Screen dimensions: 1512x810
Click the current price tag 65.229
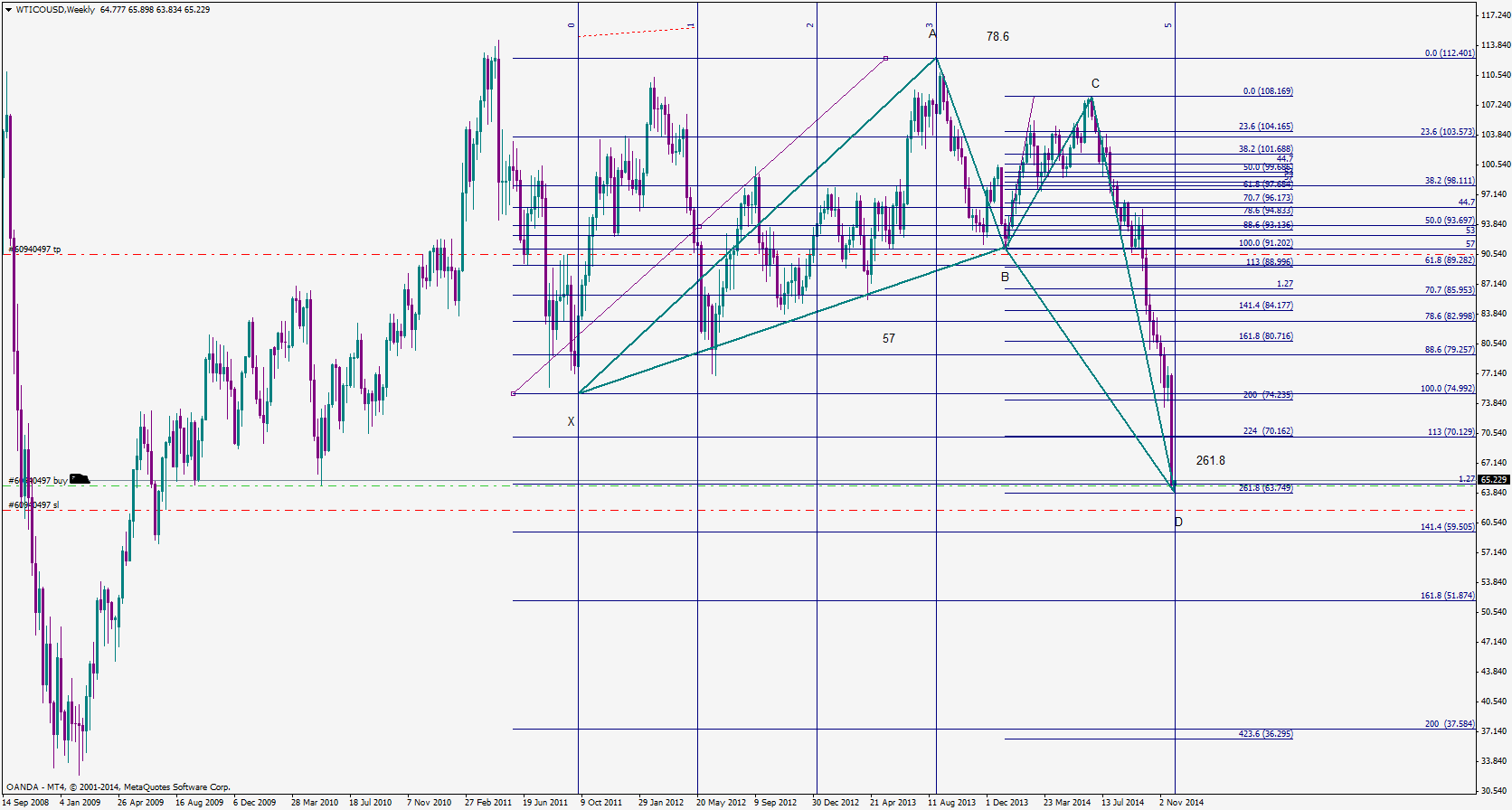tap(1494, 480)
